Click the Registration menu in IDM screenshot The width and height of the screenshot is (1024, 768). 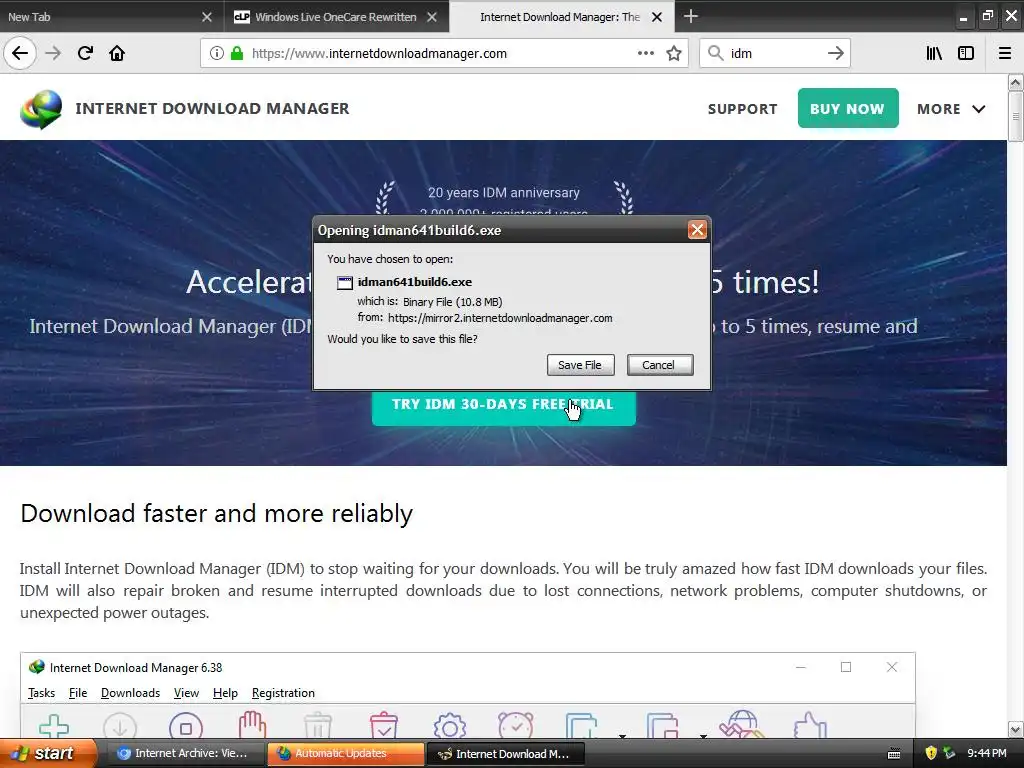pyautogui.click(x=283, y=693)
